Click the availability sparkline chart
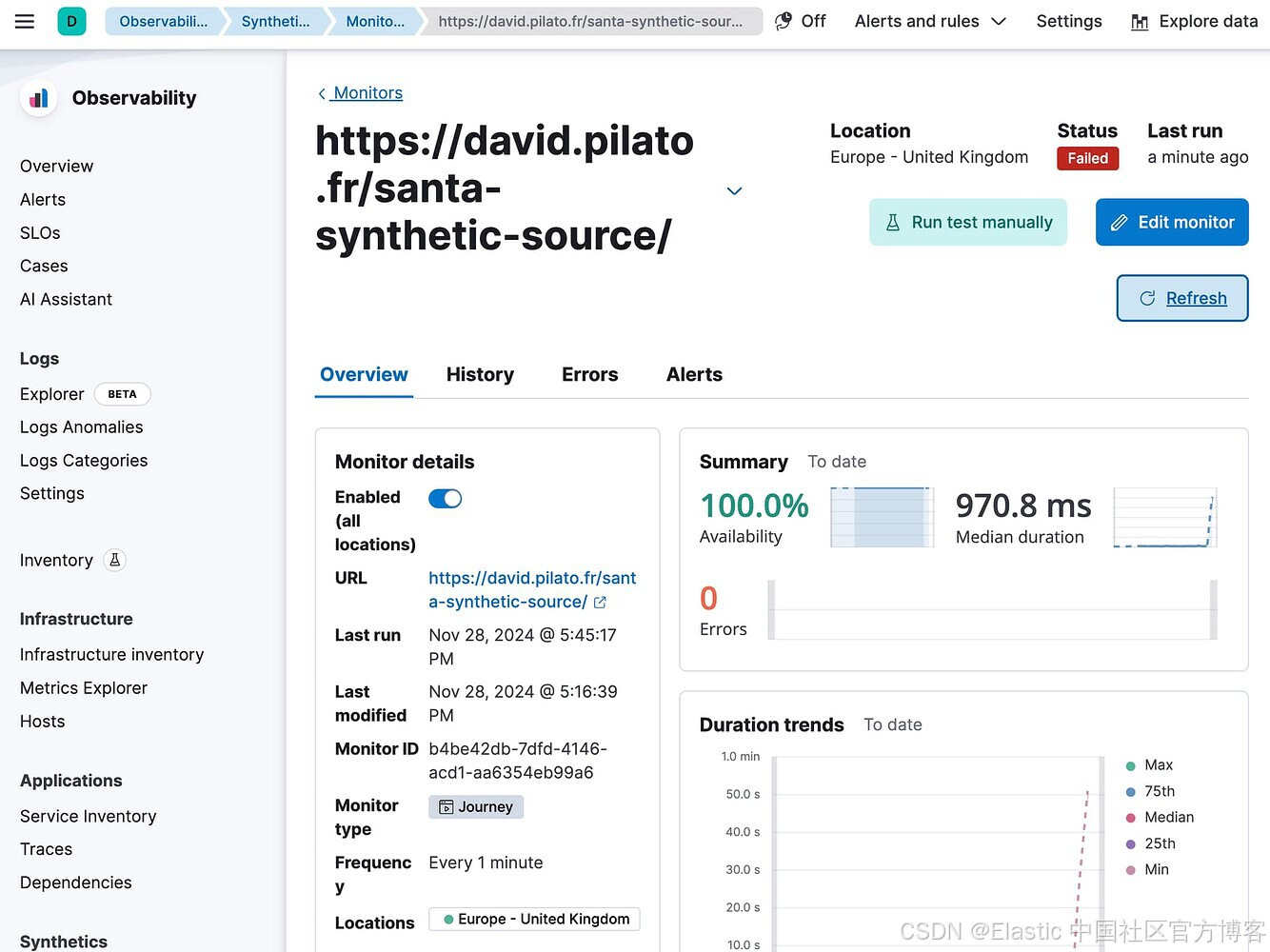 882,517
